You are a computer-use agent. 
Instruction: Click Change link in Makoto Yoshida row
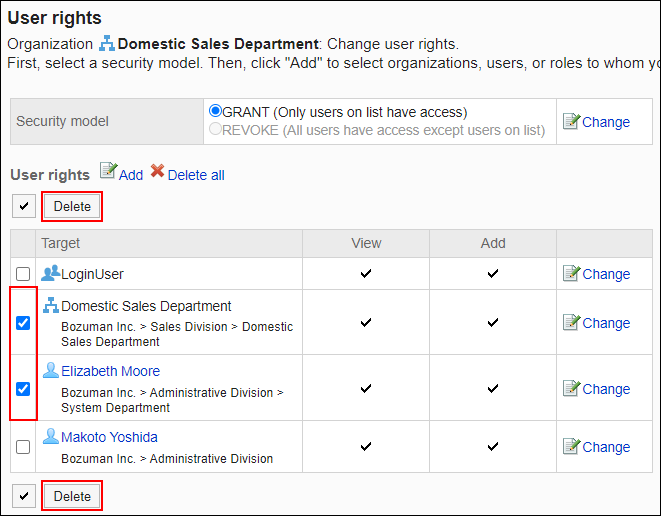[x=606, y=447]
